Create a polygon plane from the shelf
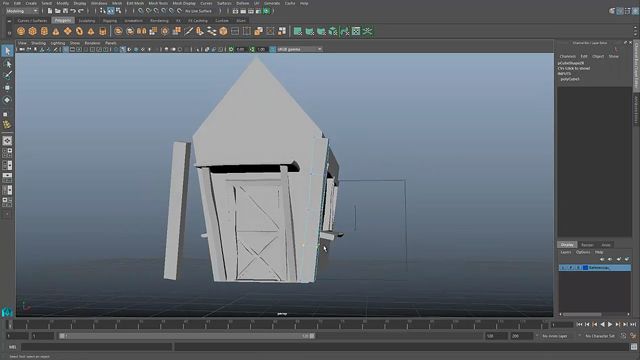This screenshot has height=360, width=640. click(67, 31)
